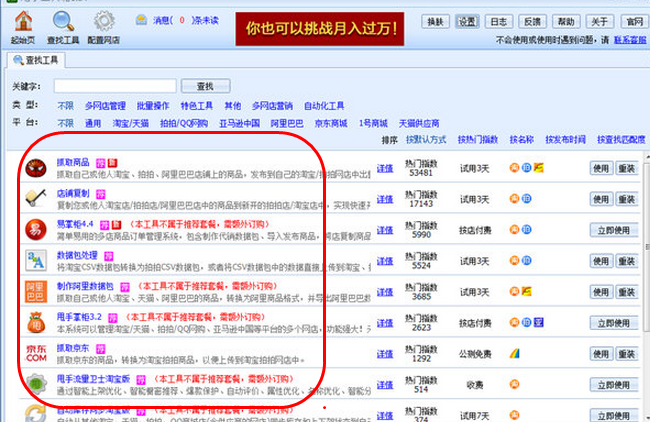The image size is (650, 422).
Task: Click 立即使用 button in 甩手掌柜3.2 row
Action: 614,323
